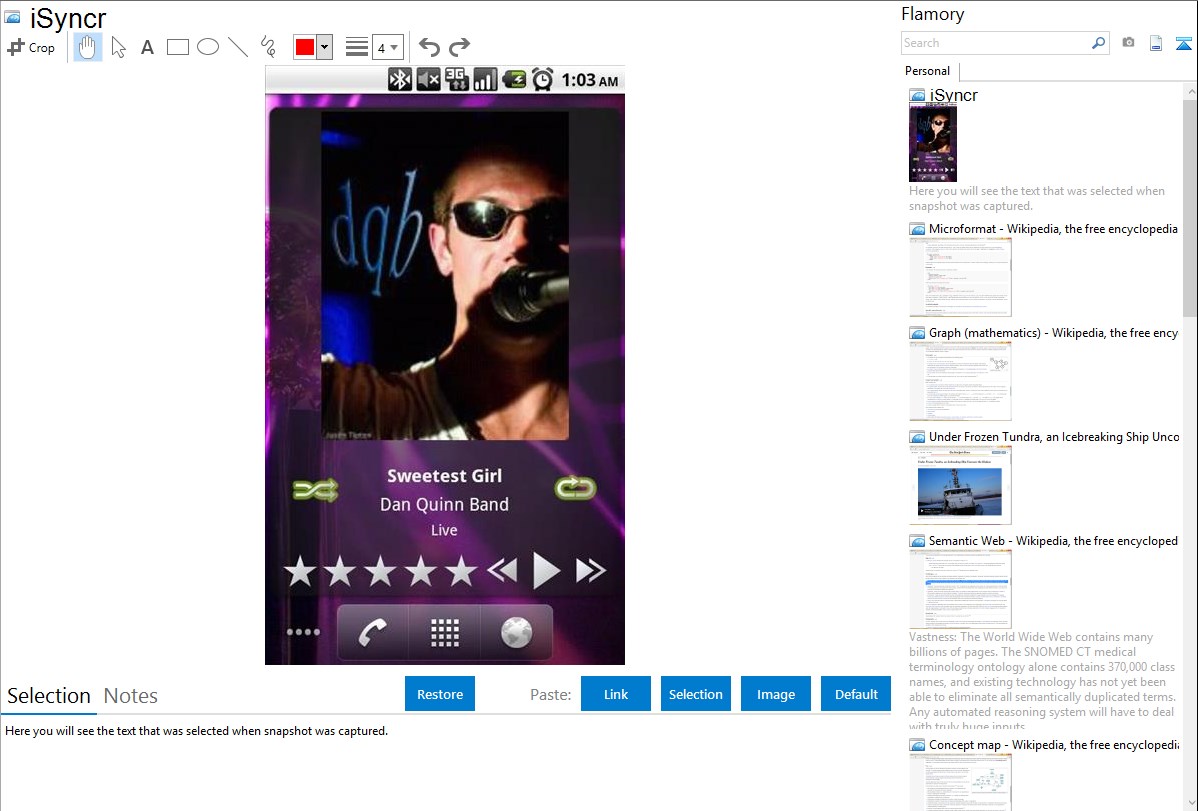Click the home screen page dots

click(303, 632)
